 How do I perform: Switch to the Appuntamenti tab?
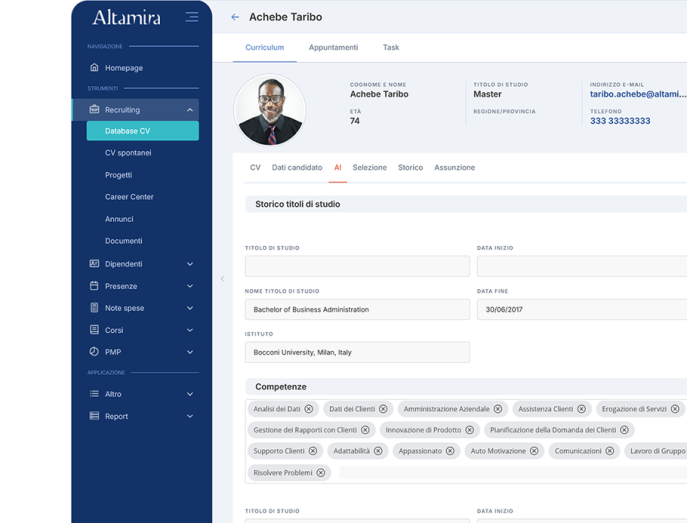pyautogui.click(x=333, y=47)
